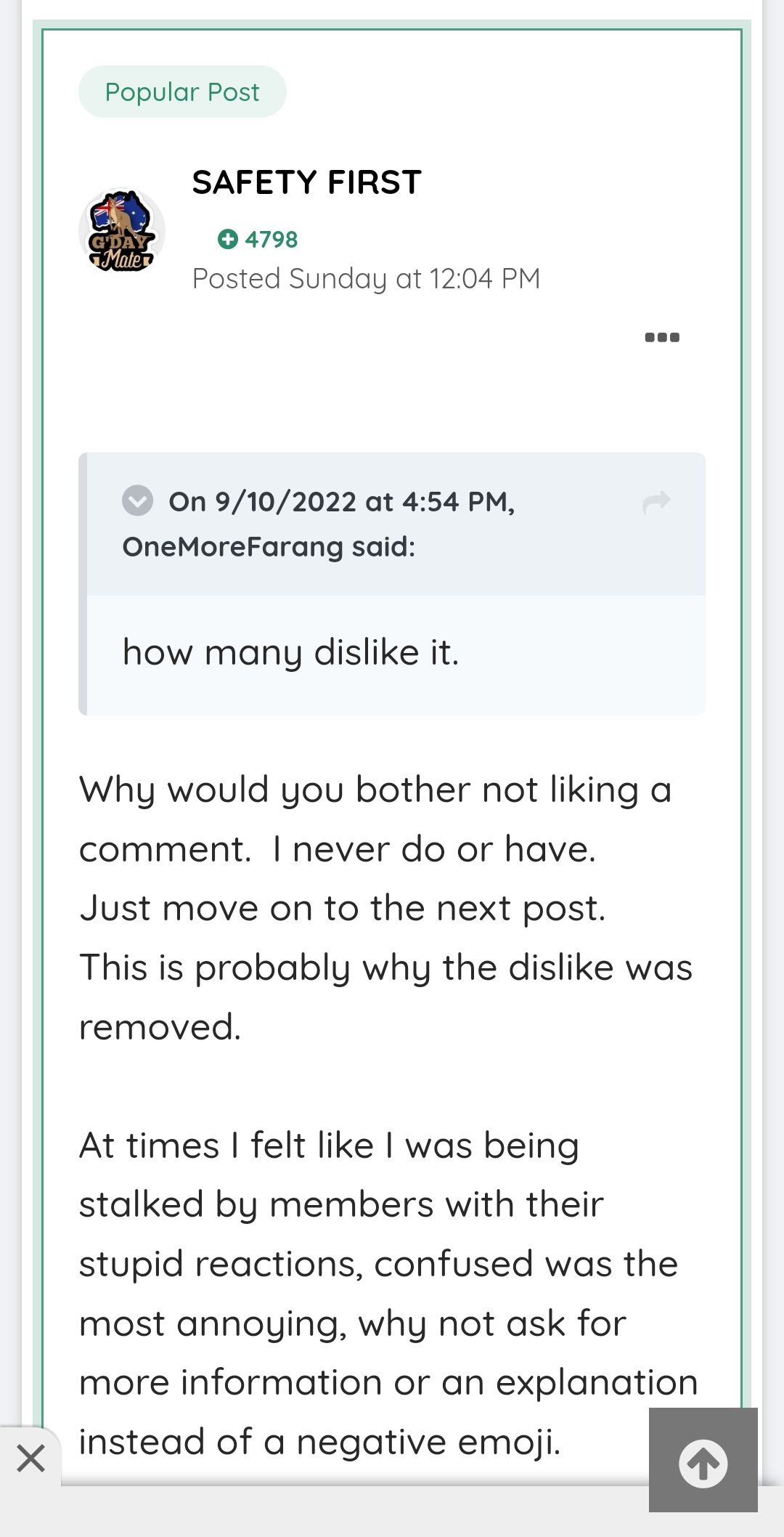The width and height of the screenshot is (784, 1537).
Task: Click the line This is probably why the dislike
Action: click(x=385, y=968)
